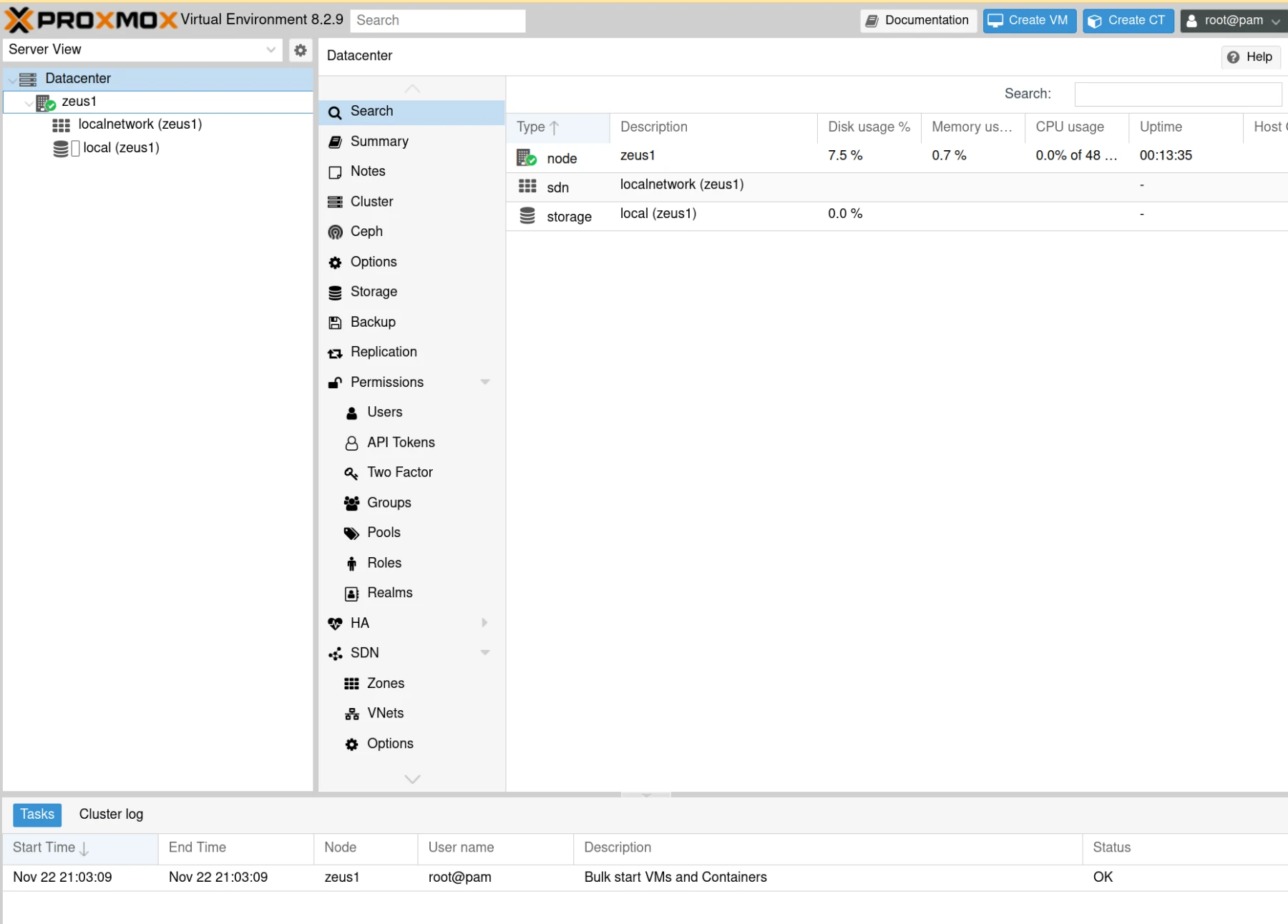1288x924 pixels.
Task: Select the Two Factor key icon
Action: point(351,473)
